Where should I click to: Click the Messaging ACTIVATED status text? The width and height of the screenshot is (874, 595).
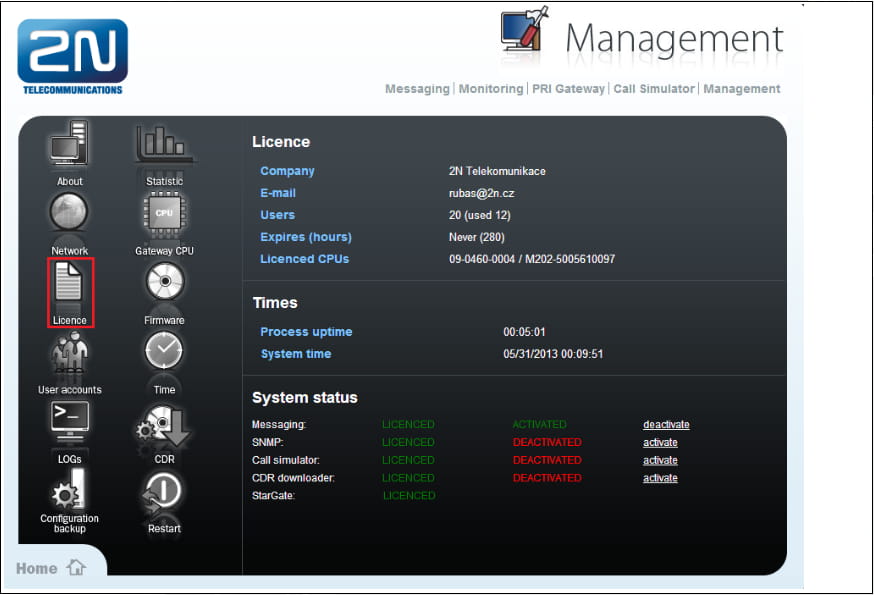[x=539, y=424]
